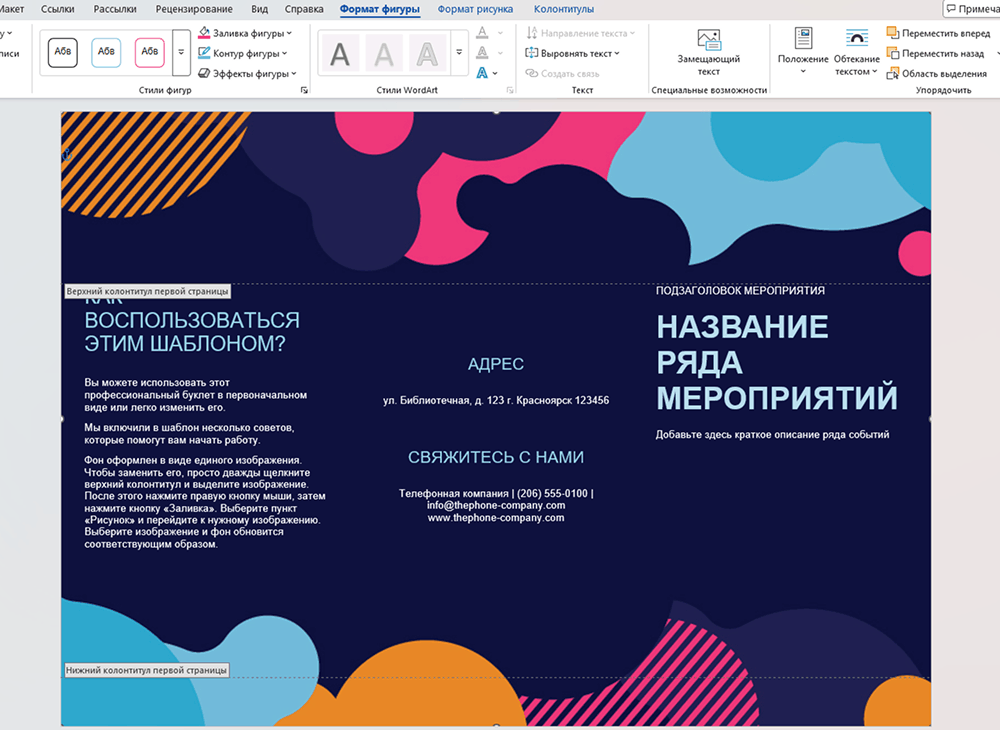Click the АДРЕС heading
Image resolution: width=1000 pixels, height=730 pixels.
click(x=496, y=364)
